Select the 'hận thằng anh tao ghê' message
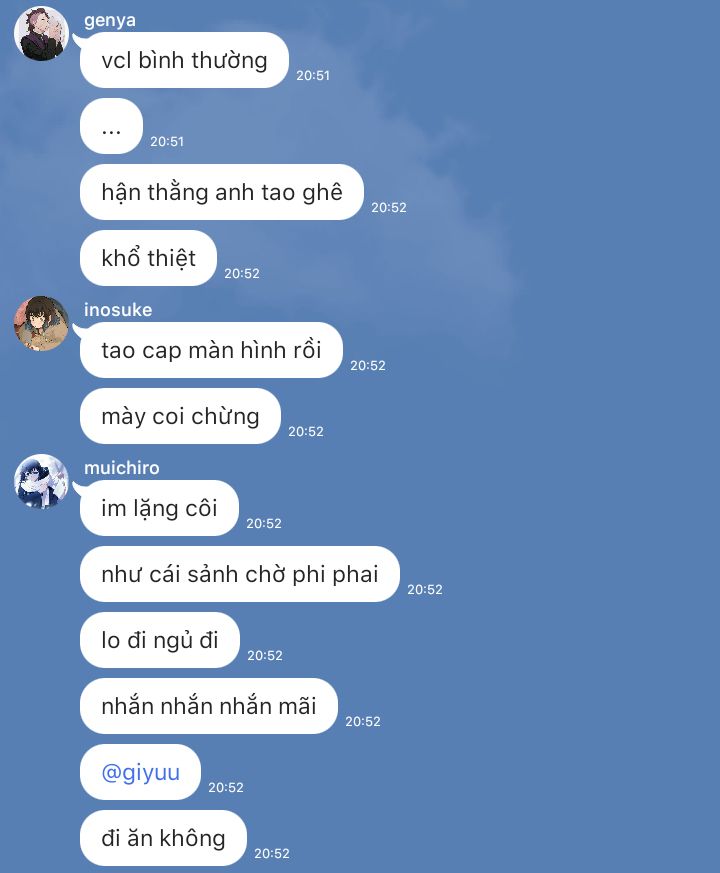This screenshot has height=873, width=720. point(222,192)
